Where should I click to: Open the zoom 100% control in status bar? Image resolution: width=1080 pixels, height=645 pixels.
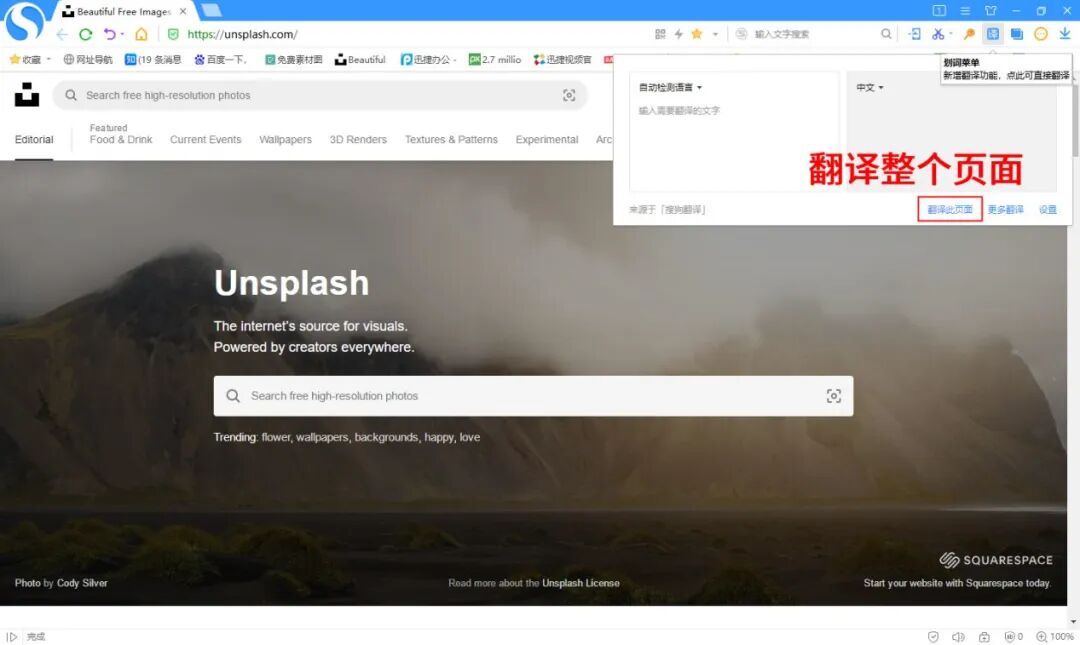[x=1055, y=637]
